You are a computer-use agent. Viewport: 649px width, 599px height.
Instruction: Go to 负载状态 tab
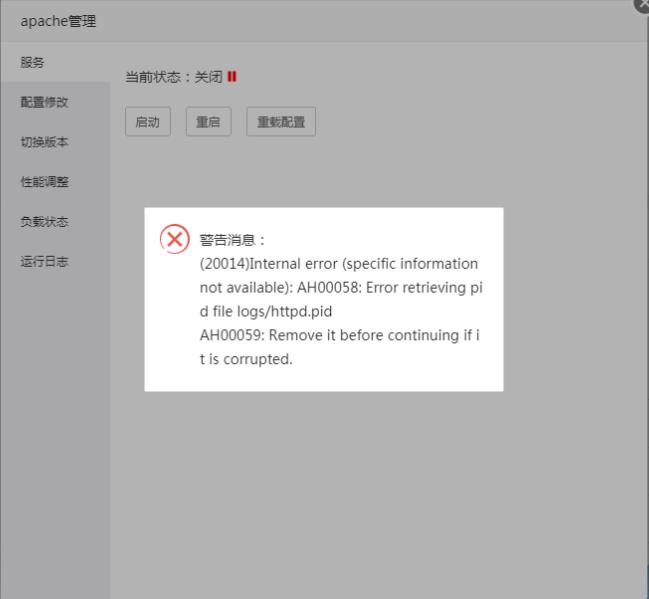pos(55,221)
